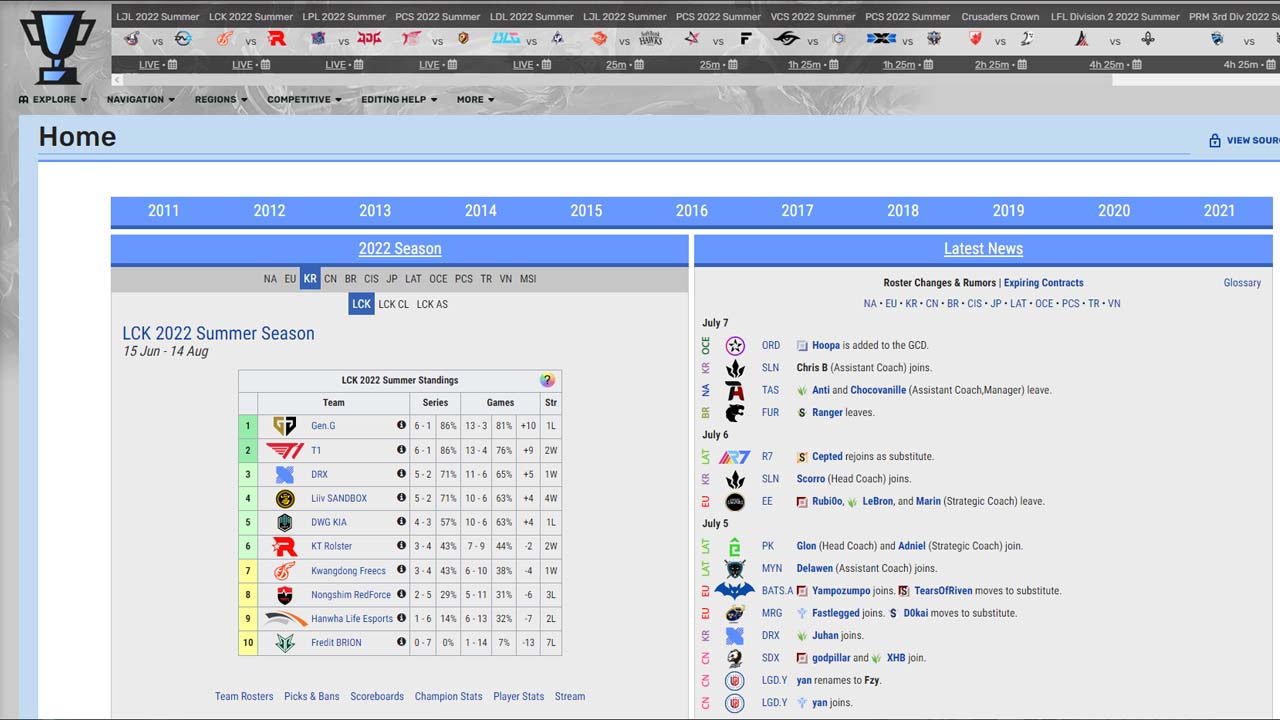
Task: Open the 2011 season year tab
Action: pyautogui.click(x=164, y=210)
